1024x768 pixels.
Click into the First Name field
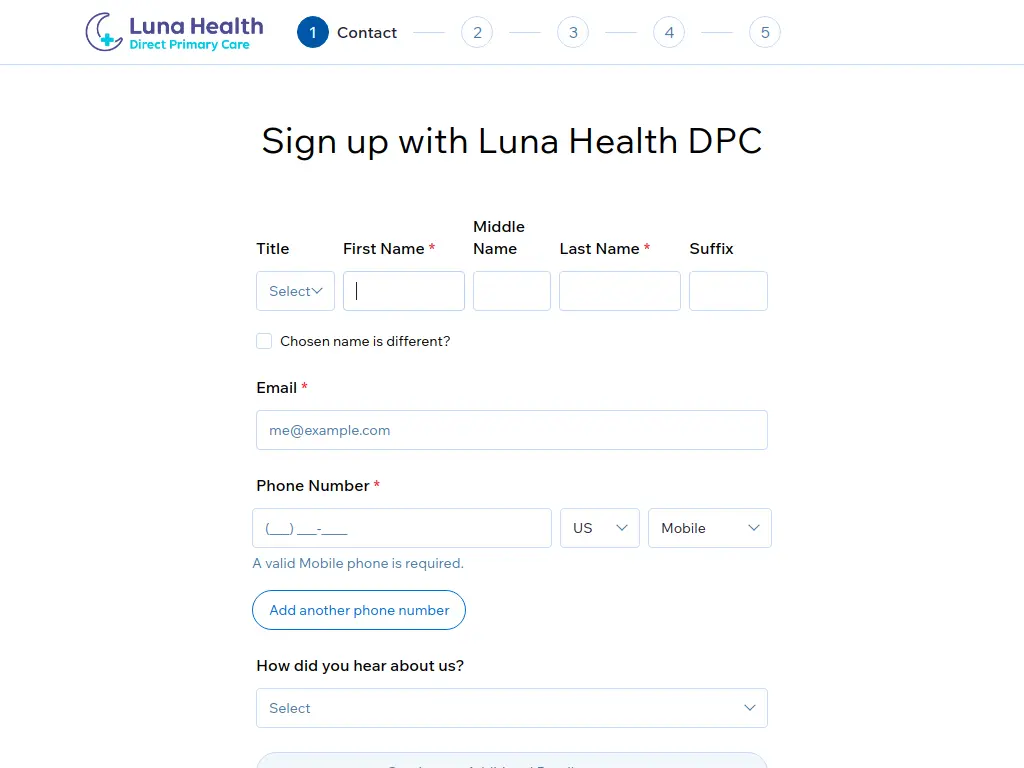[x=403, y=291]
